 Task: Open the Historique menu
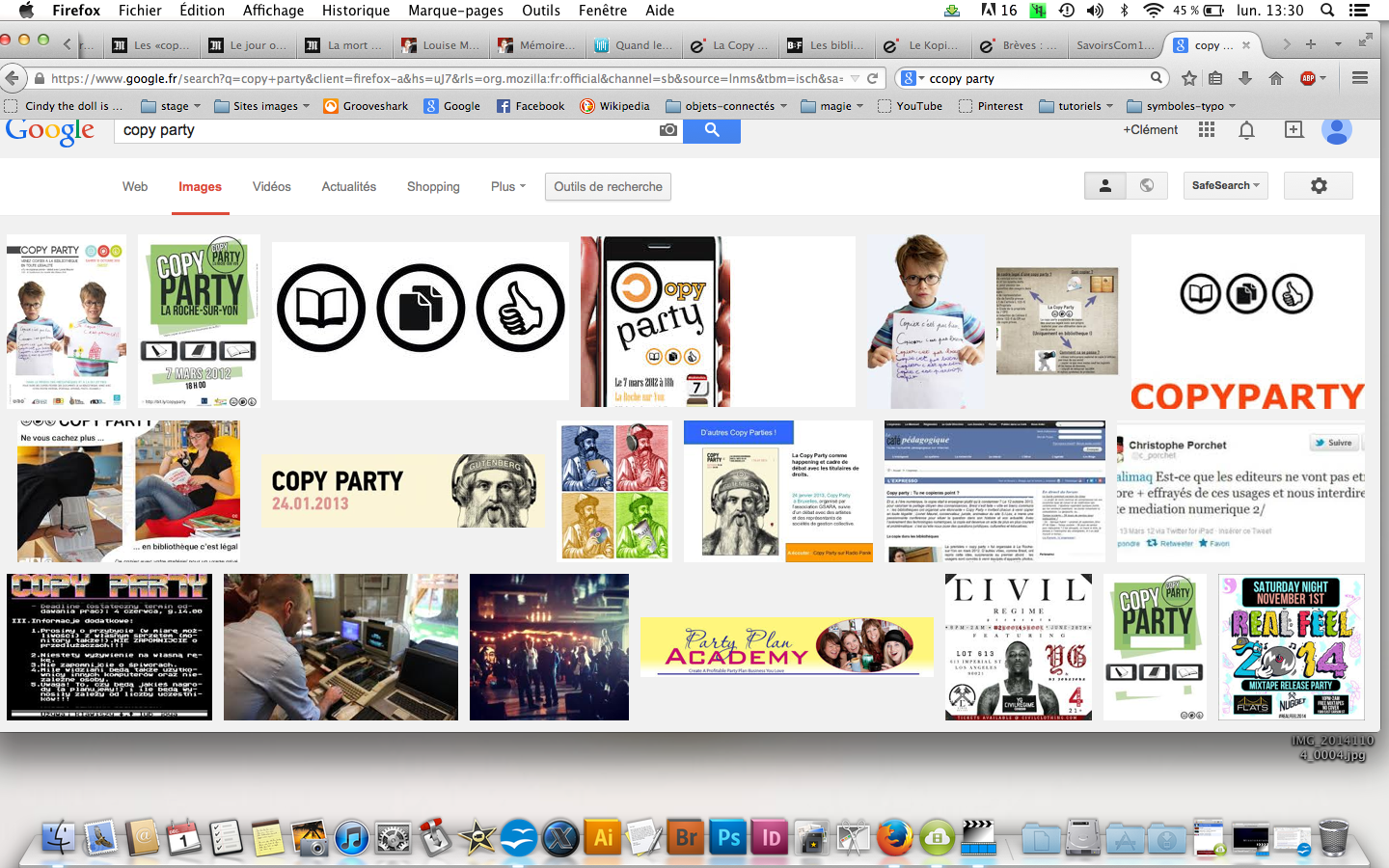point(356,11)
